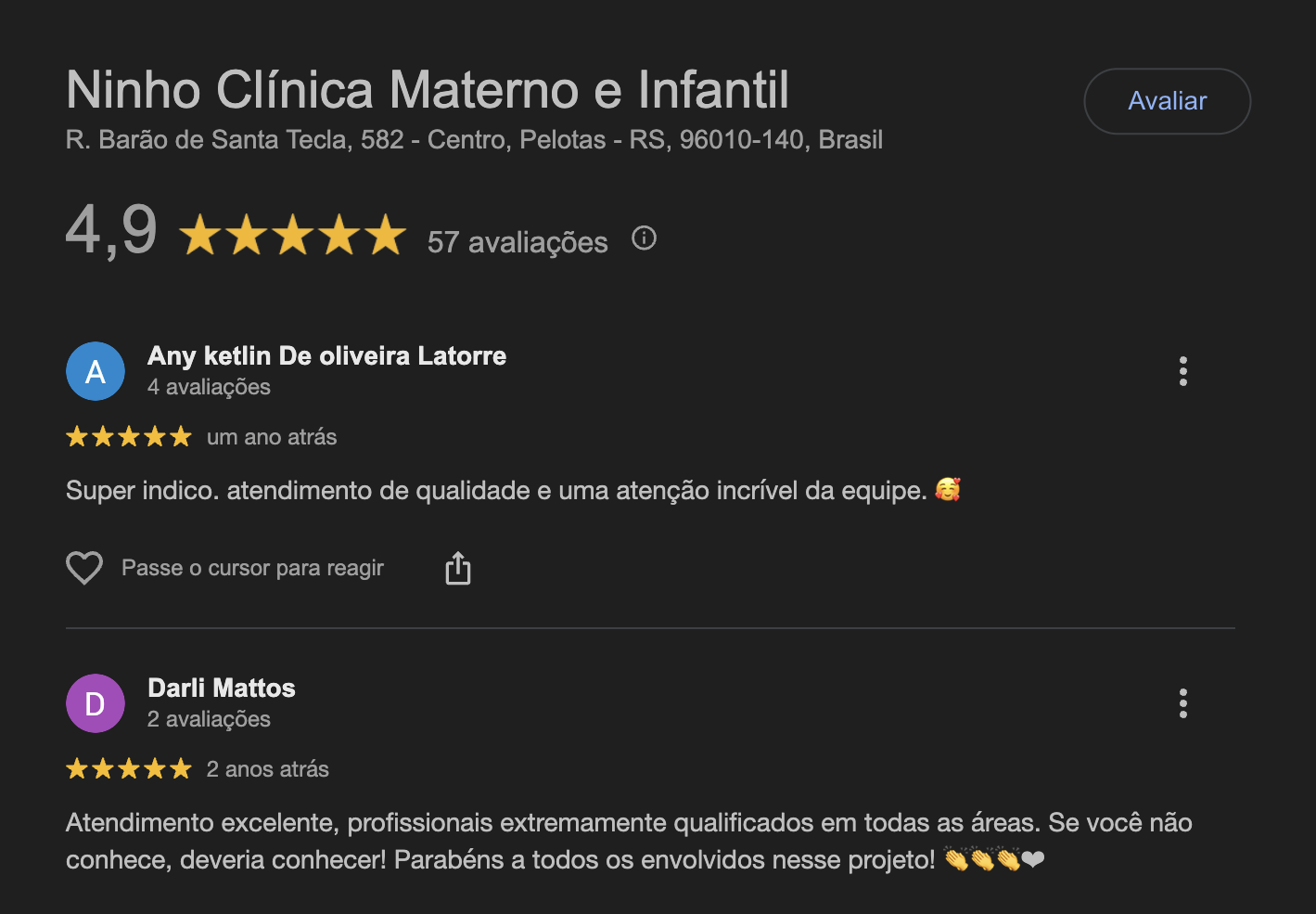
Task: Open info icon beside 57 avaliações
Action: [x=644, y=238]
